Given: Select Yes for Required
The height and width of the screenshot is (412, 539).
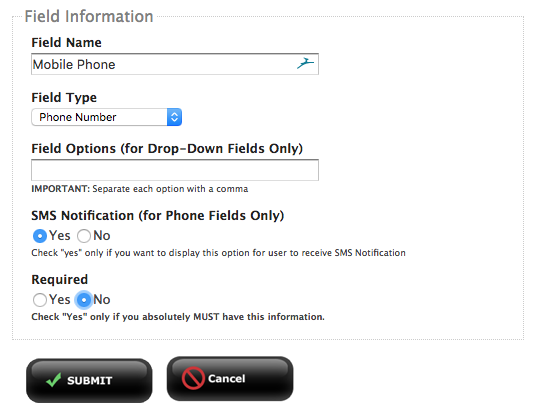Looking at the screenshot, I should pos(40,300).
